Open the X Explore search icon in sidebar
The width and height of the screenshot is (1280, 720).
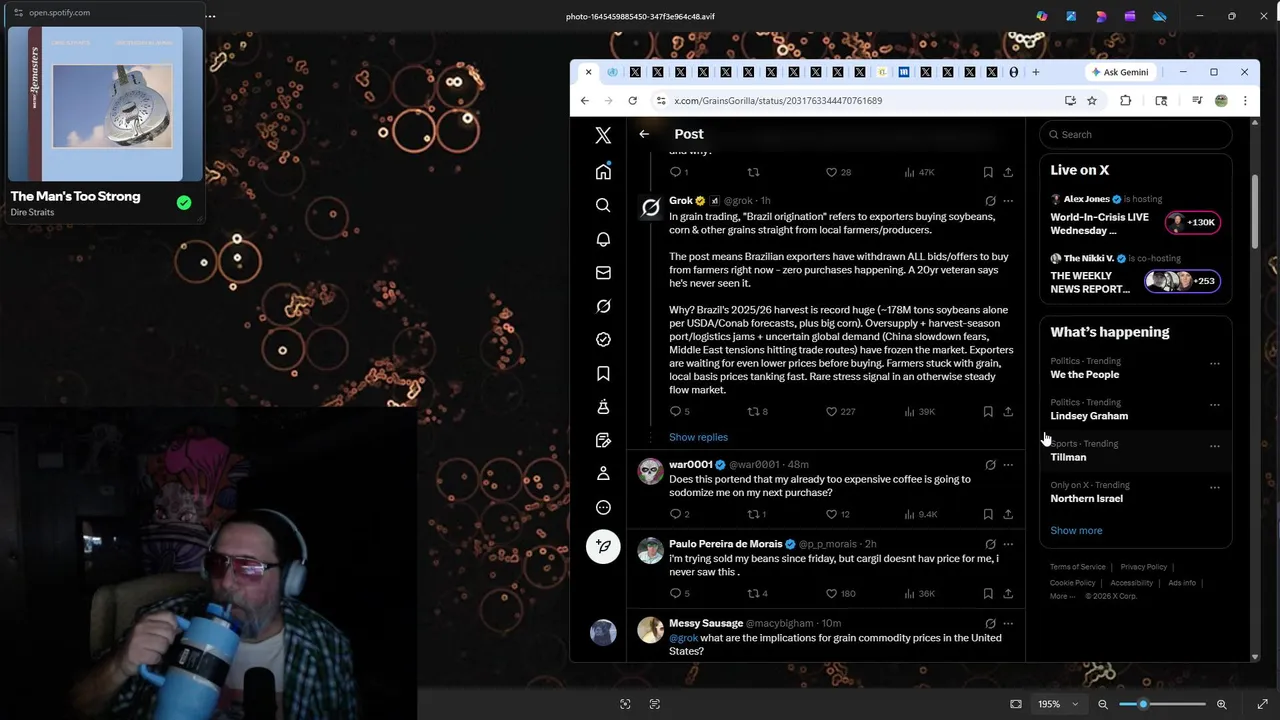(x=603, y=205)
